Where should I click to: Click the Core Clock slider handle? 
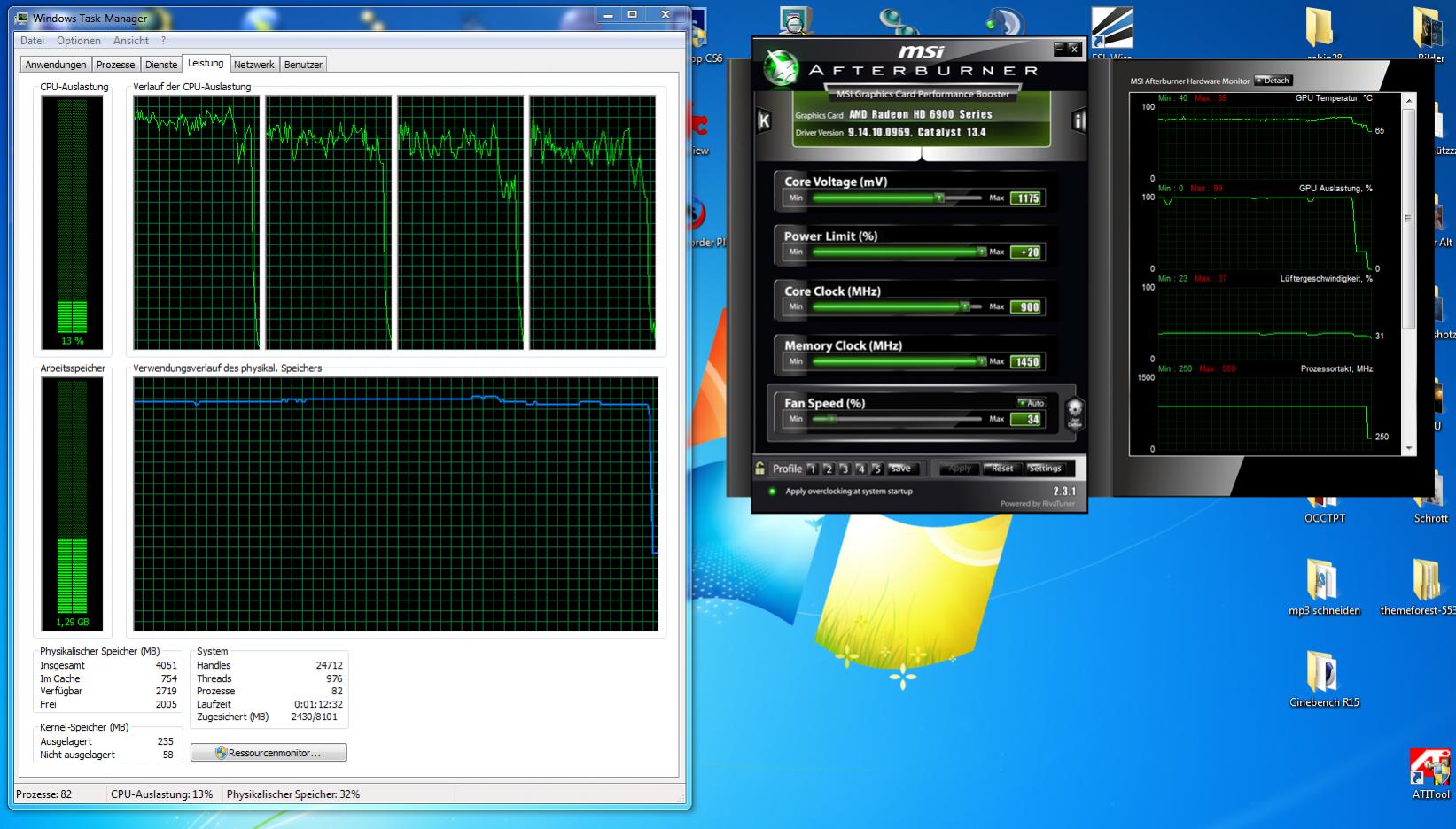(x=964, y=307)
